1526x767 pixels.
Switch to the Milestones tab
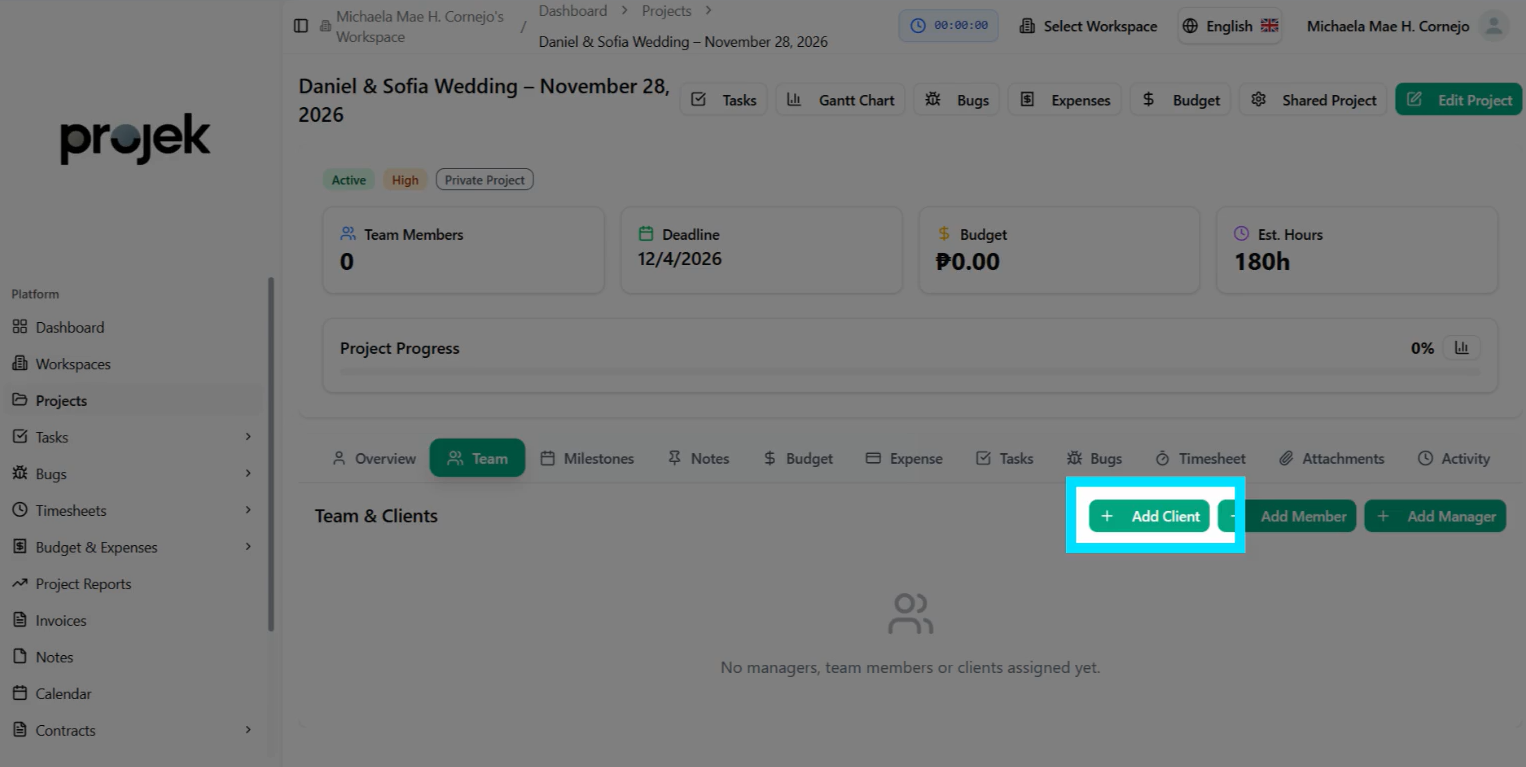click(x=587, y=458)
